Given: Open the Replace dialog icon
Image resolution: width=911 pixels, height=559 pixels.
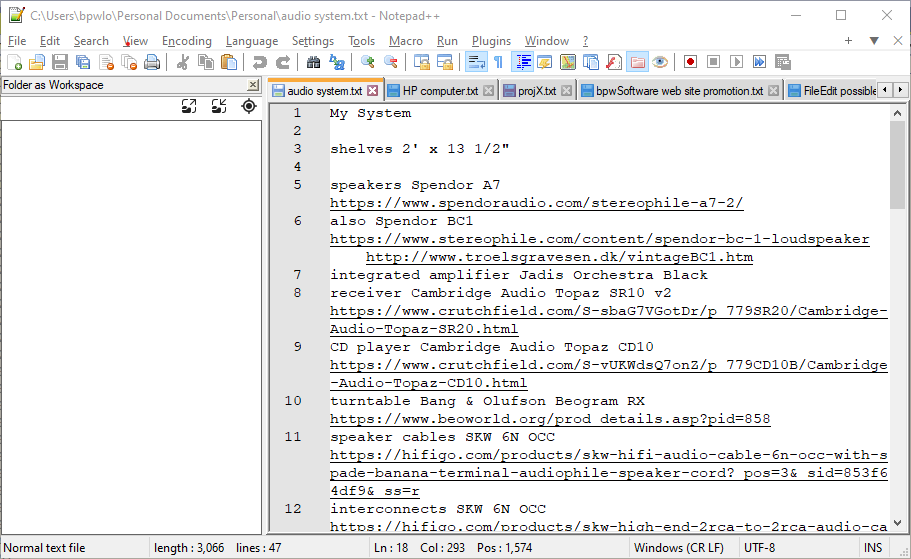Looking at the screenshot, I should coord(336,62).
